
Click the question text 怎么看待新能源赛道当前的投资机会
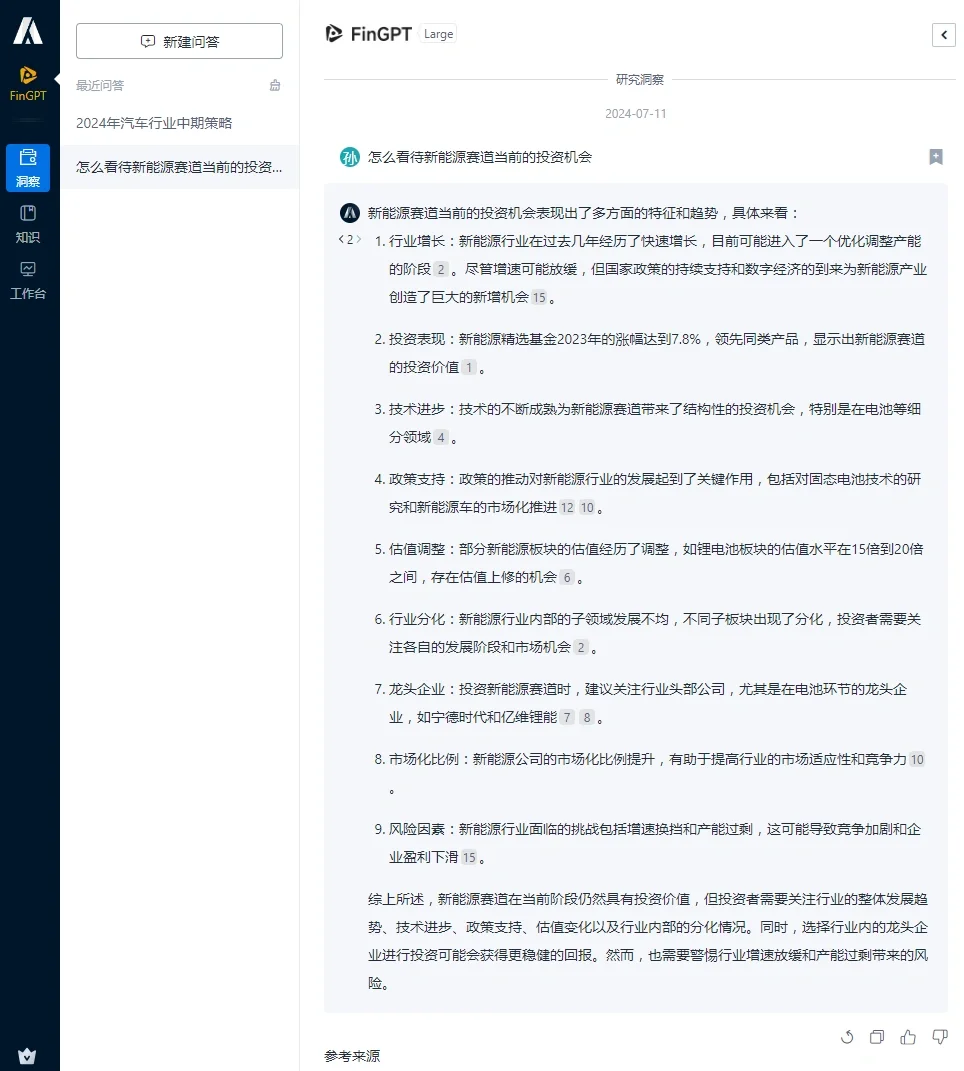pyautogui.click(x=480, y=157)
